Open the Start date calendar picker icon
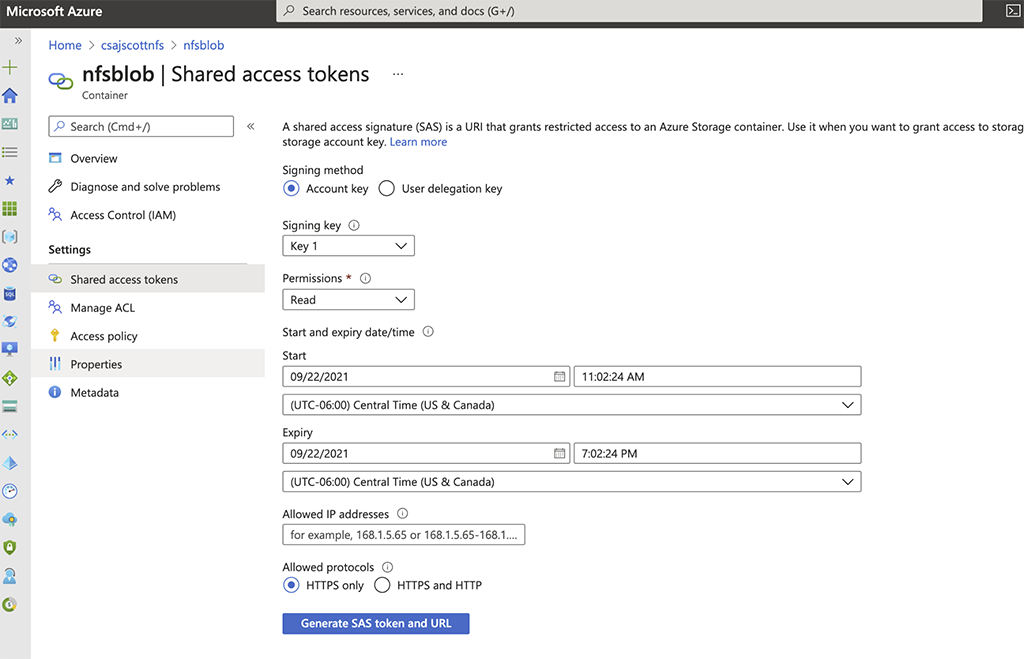Image resolution: width=1024 pixels, height=659 pixels. tap(560, 376)
